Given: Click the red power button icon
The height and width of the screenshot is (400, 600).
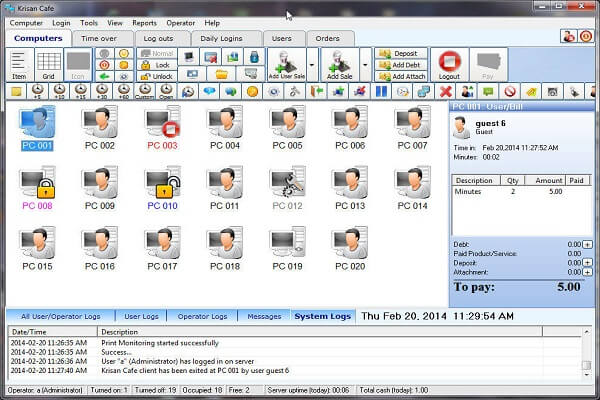Looking at the screenshot, I should pyautogui.click(x=104, y=65).
